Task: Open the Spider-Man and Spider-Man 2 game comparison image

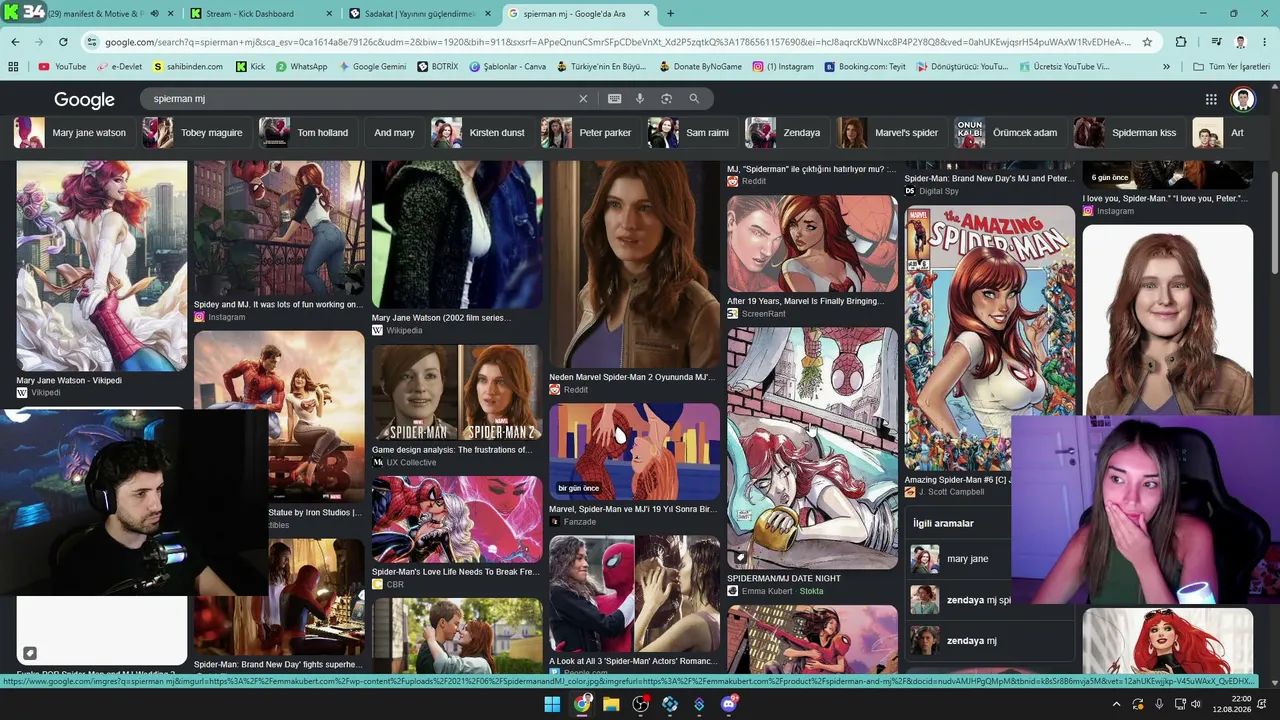Action: 457,392
